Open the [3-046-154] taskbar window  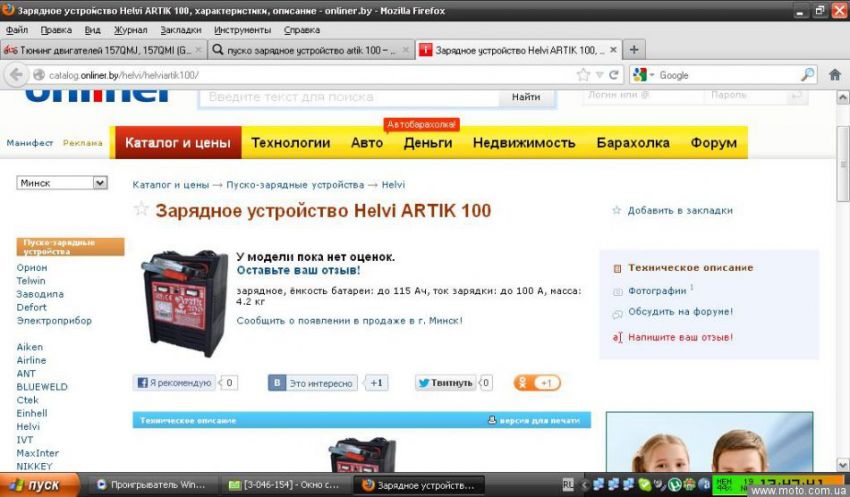pos(284,485)
